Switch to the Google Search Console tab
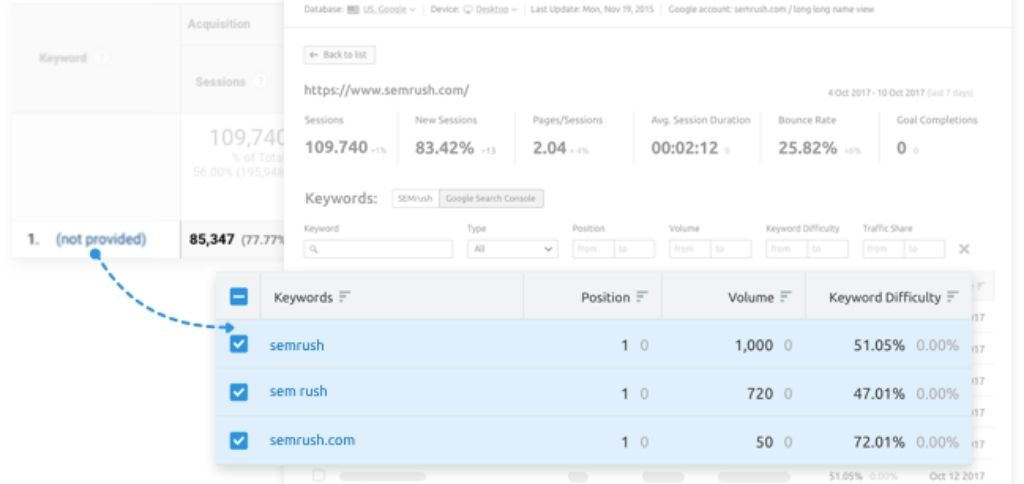1024x484 pixels. click(490, 199)
